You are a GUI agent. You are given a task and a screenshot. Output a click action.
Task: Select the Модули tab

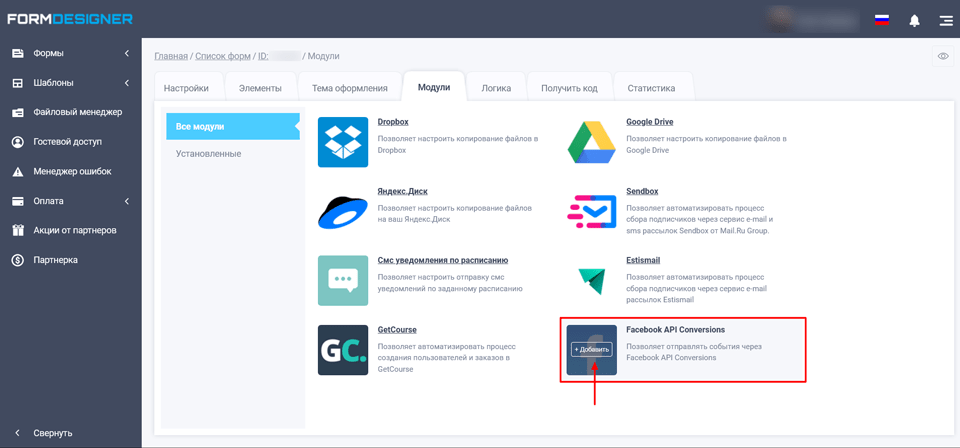point(433,87)
